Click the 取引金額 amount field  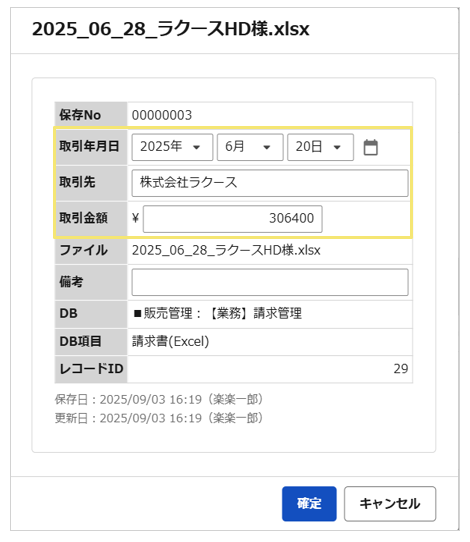coord(233,219)
